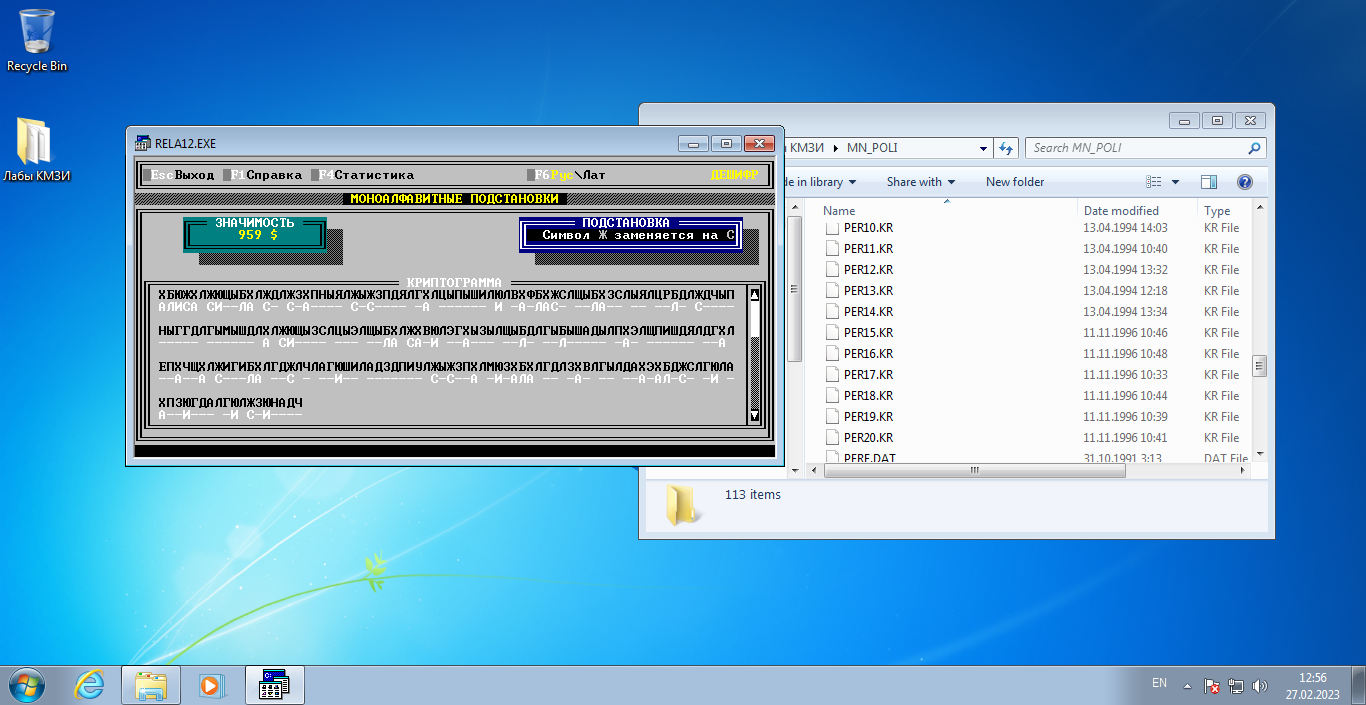
Task: Select file PER15.KR
Action: (868, 333)
